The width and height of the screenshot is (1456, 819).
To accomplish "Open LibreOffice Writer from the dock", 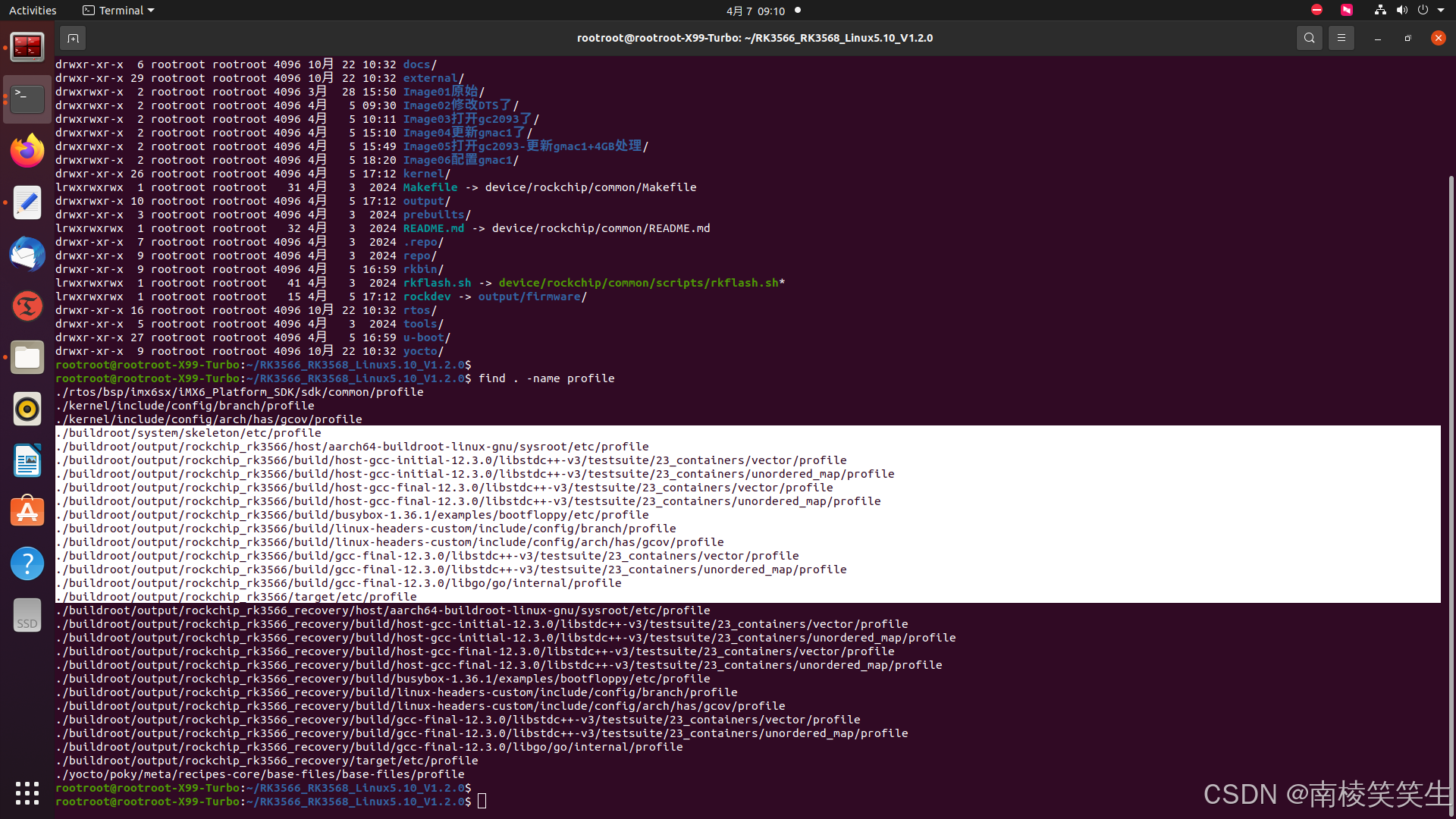I will tap(27, 460).
